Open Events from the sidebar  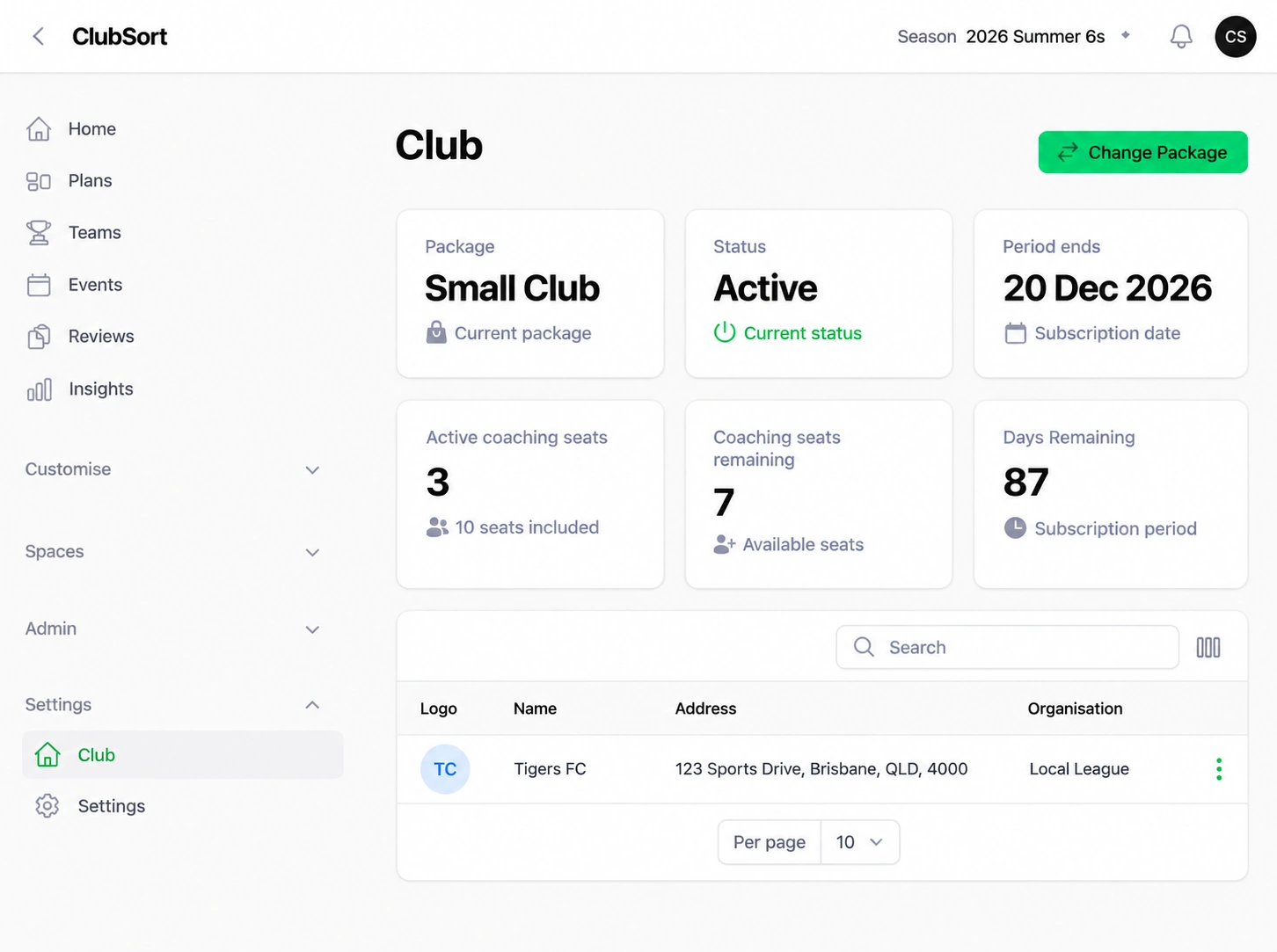pyautogui.click(x=95, y=285)
